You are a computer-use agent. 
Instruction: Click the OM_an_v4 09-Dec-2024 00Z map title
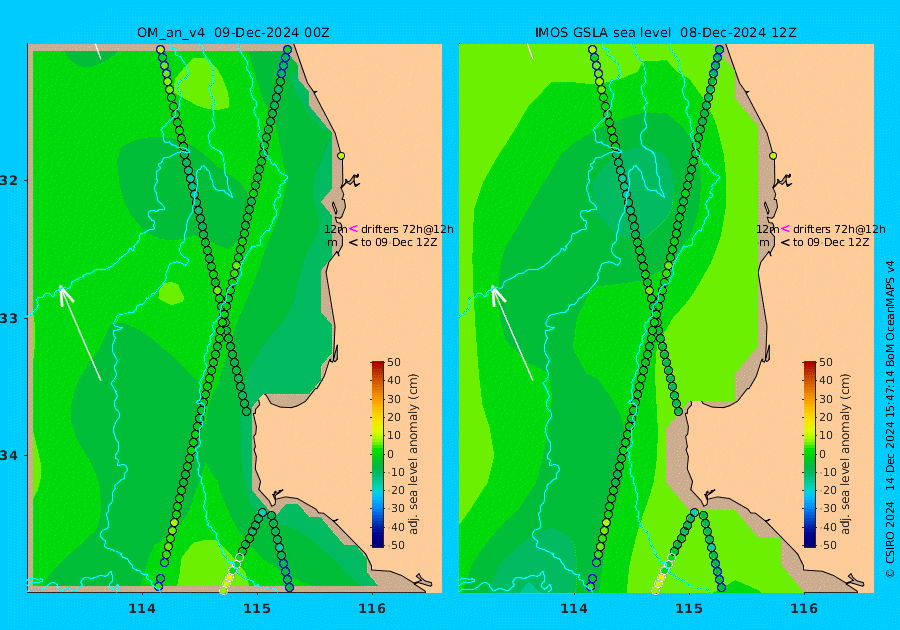click(233, 33)
